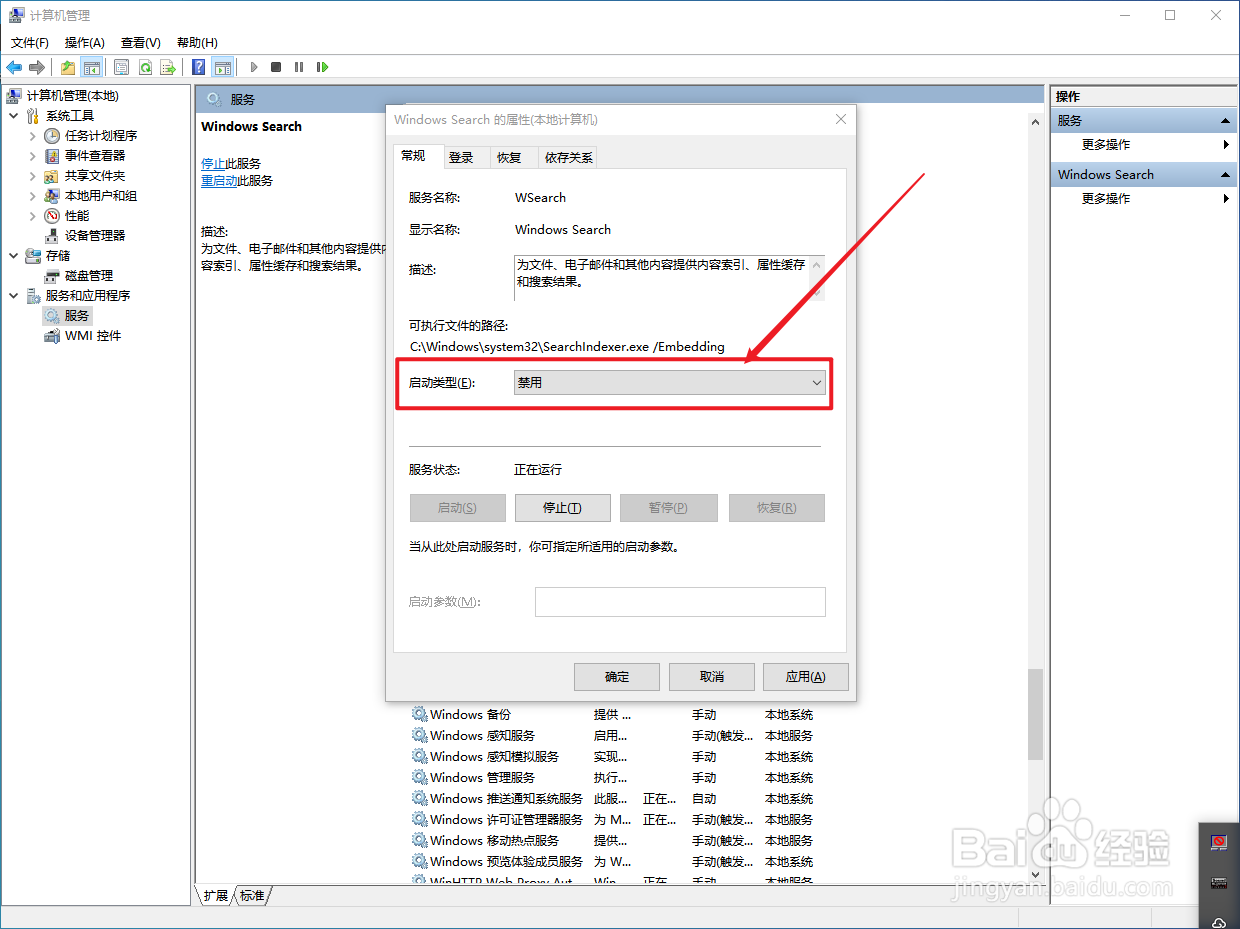Click the blue Back arrow in toolbar

pos(14,67)
